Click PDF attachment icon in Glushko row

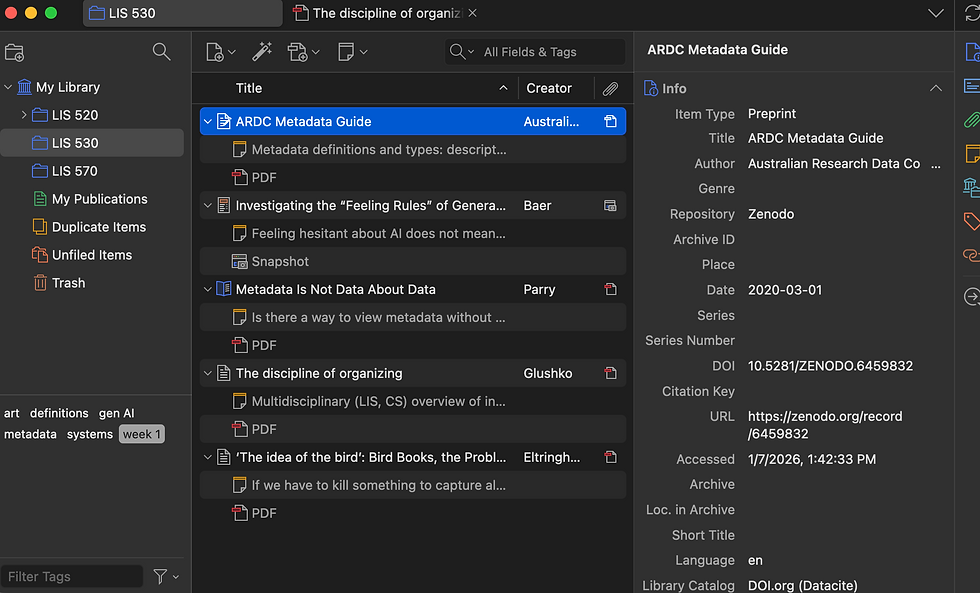[x=610, y=373]
